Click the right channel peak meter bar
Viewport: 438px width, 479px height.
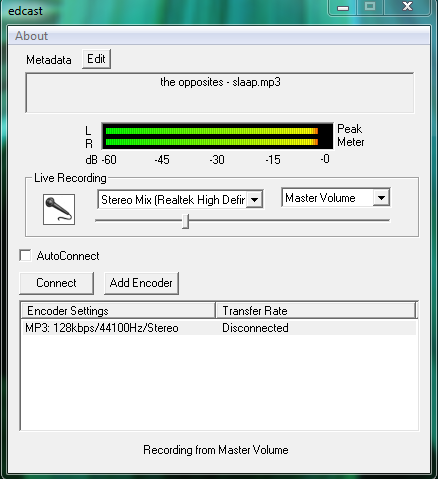(x=212, y=142)
